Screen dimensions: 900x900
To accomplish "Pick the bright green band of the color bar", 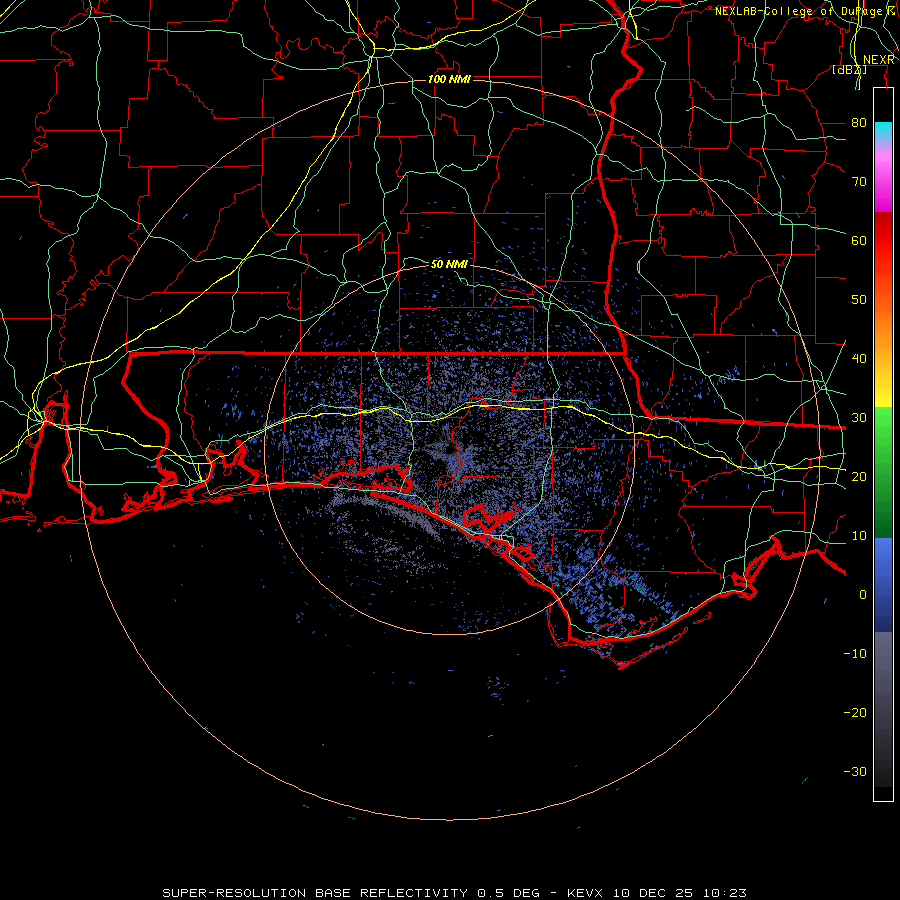I will click(x=883, y=436).
